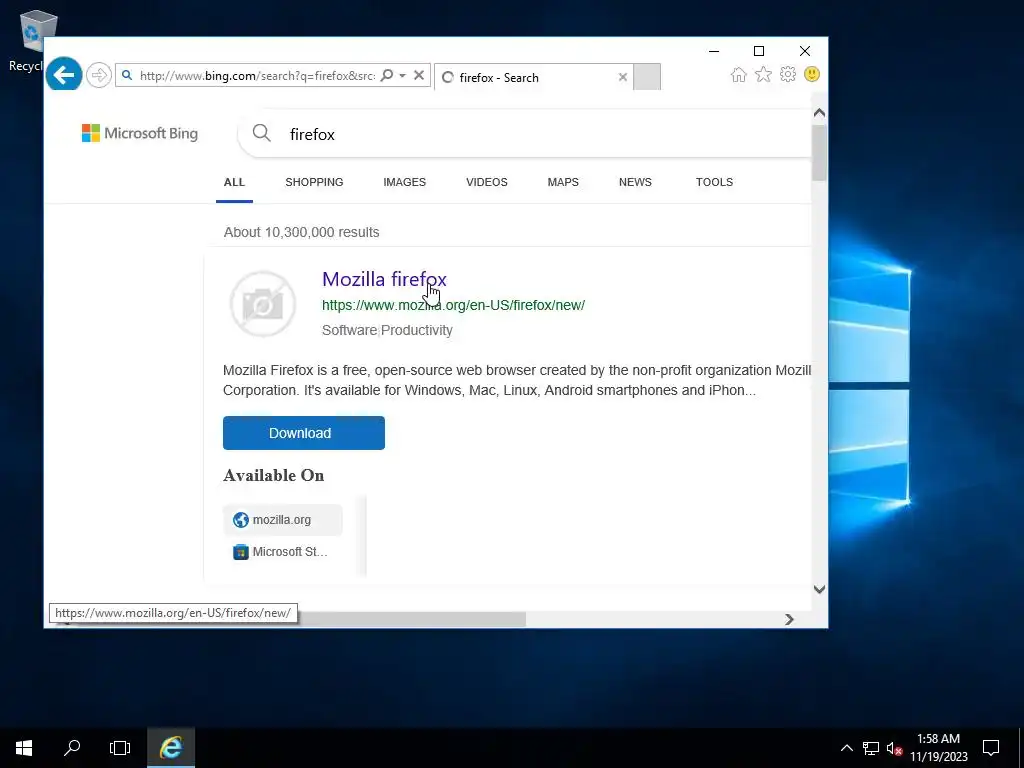Open Internet Explorer Tools gear icon
The height and width of the screenshot is (768, 1024).
pyautogui.click(x=788, y=74)
